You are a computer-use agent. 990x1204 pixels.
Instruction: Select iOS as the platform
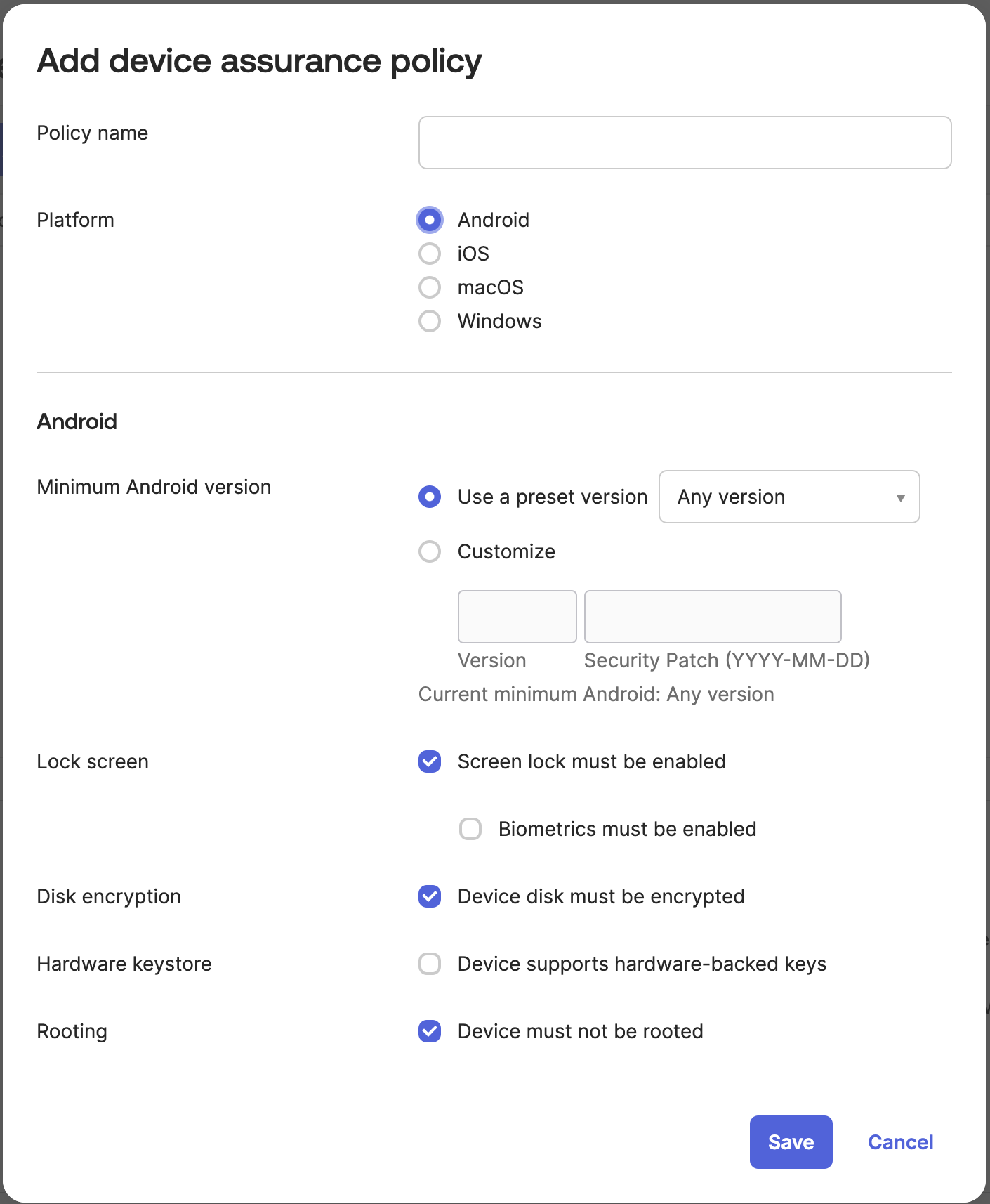(430, 254)
